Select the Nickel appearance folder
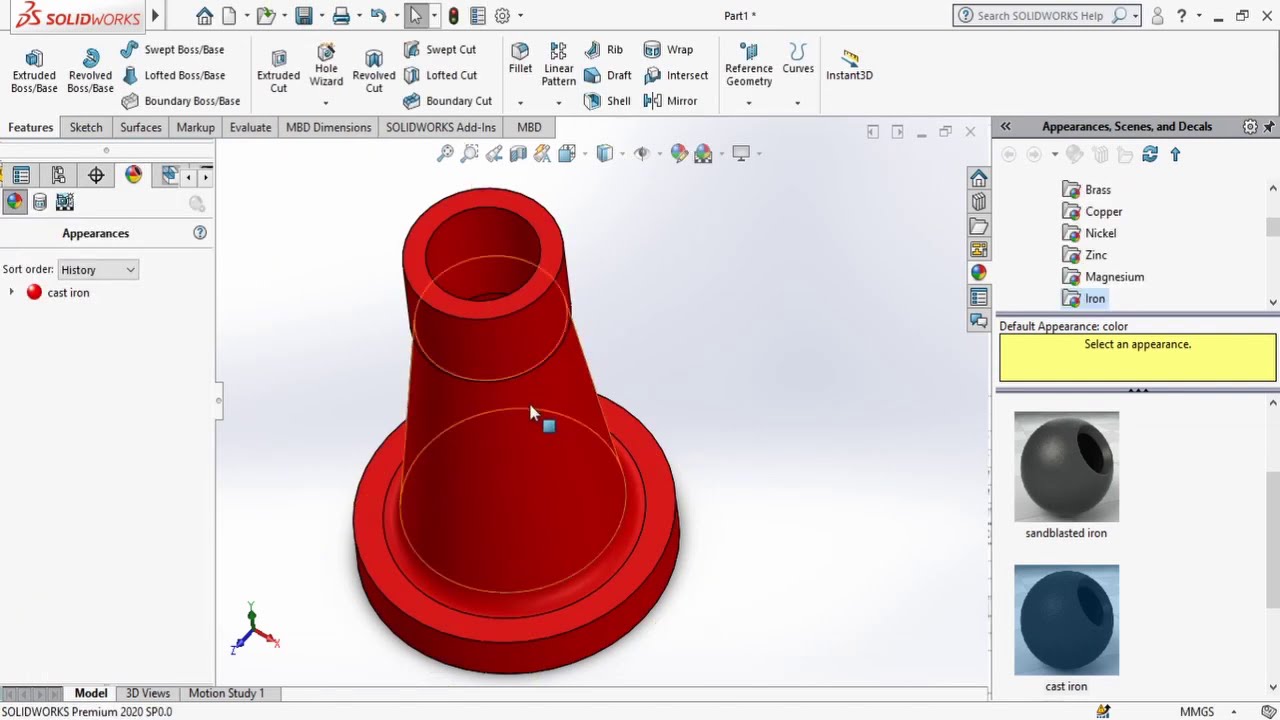The height and width of the screenshot is (720, 1280). [x=1090, y=233]
